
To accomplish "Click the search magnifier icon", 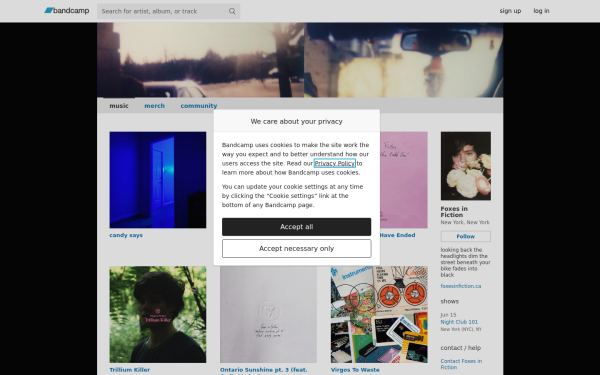I will tap(232, 11).
